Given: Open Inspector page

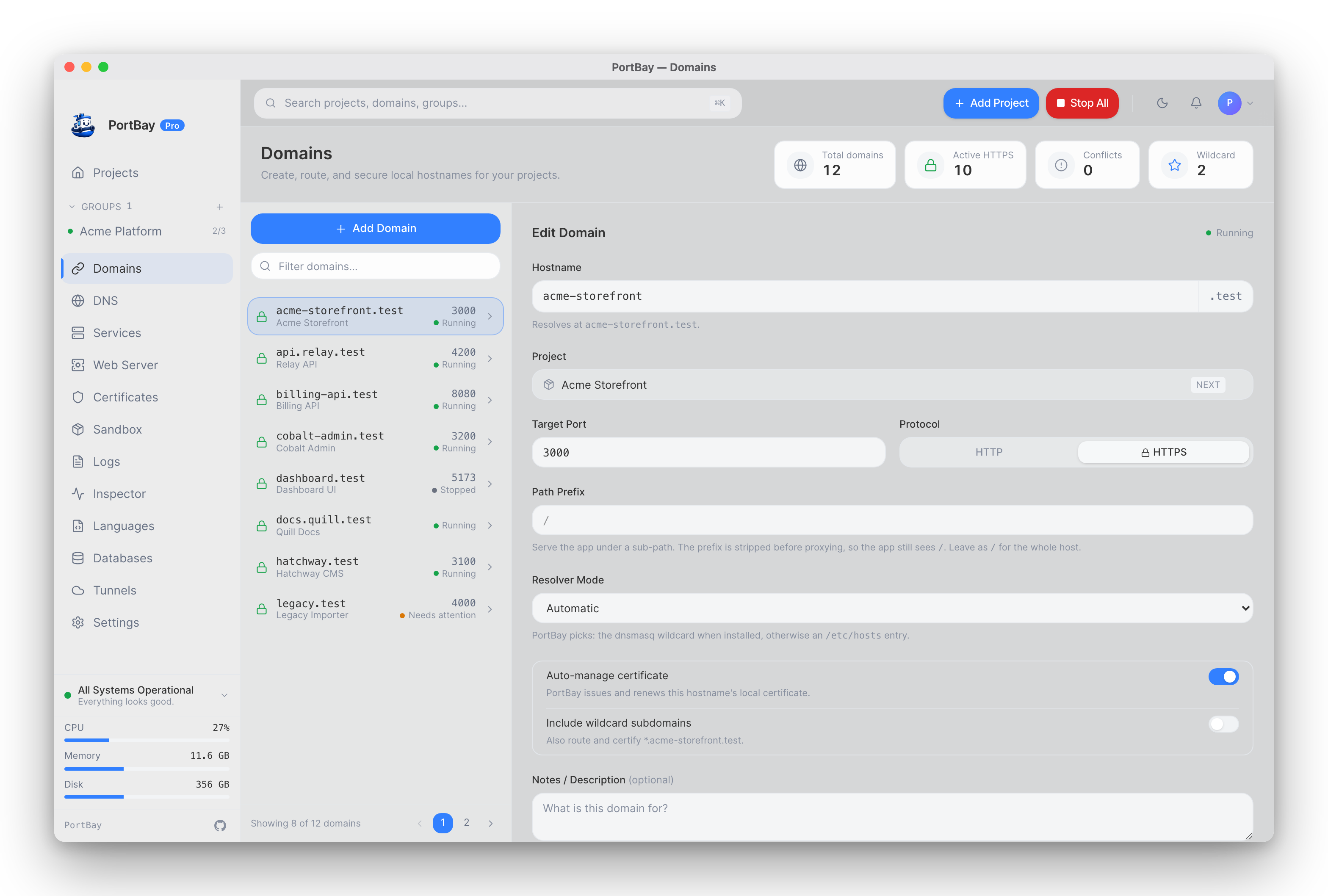Looking at the screenshot, I should point(147,494).
